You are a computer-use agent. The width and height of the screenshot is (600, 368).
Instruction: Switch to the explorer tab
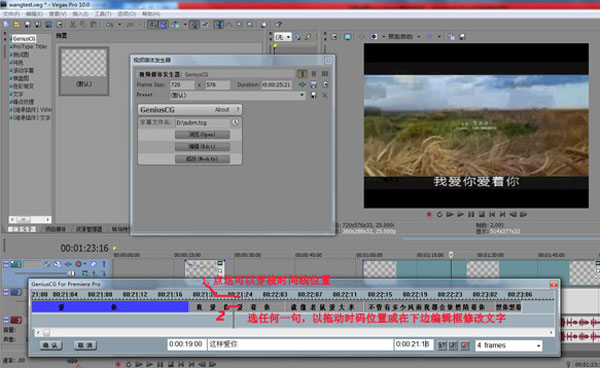tap(88, 229)
